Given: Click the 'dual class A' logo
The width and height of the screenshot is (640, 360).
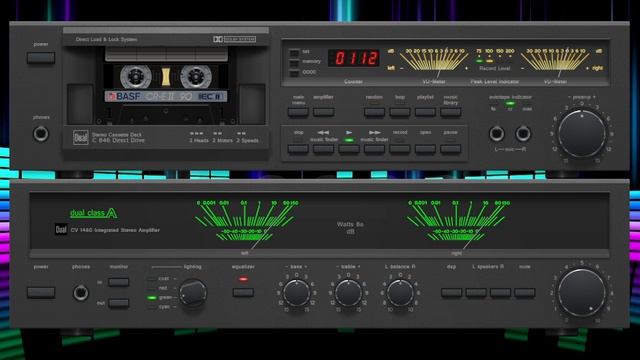Looking at the screenshot, I should coord(93,213).
